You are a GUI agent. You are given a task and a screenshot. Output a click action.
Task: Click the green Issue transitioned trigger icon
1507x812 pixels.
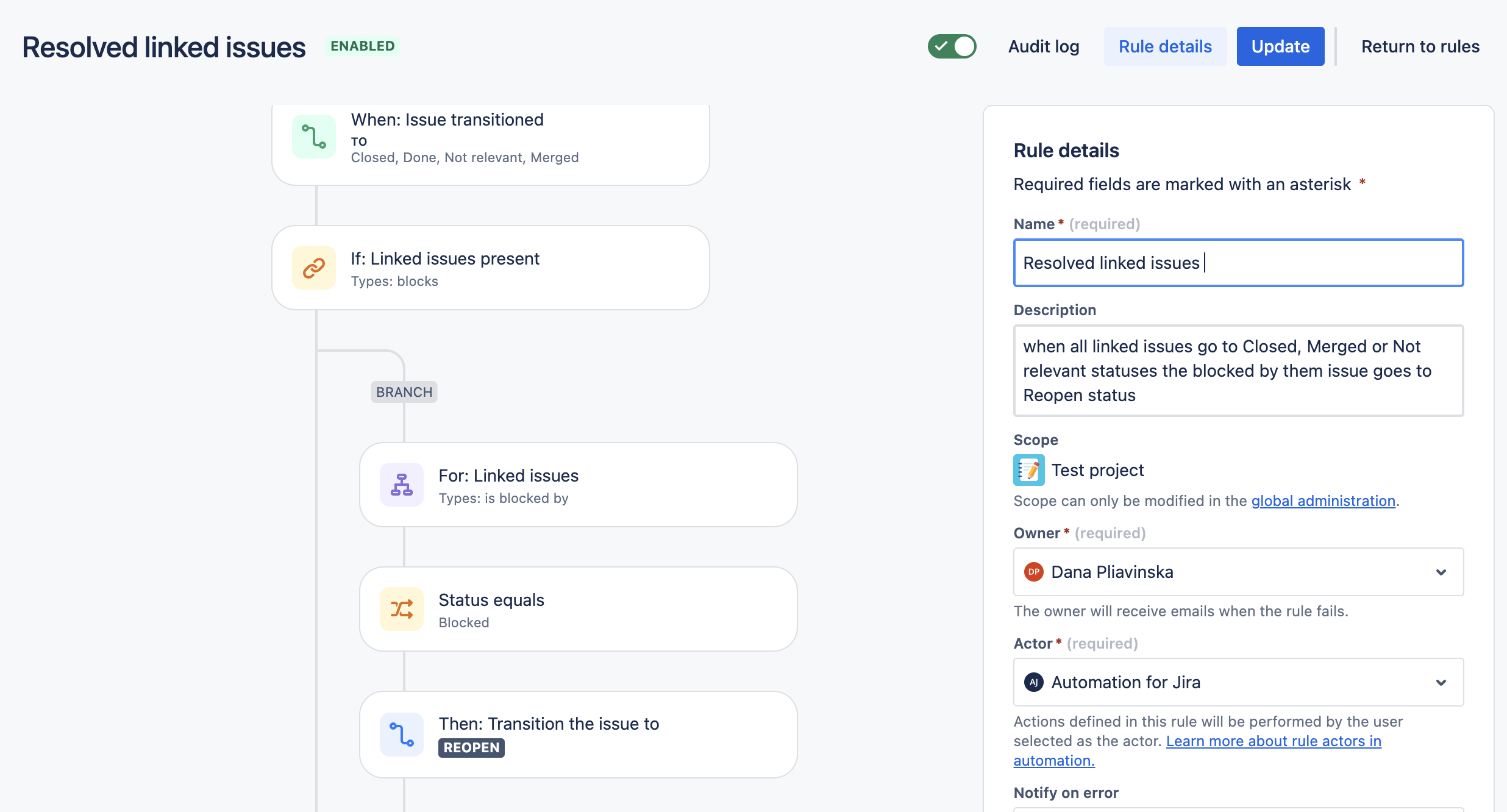pos(314,137)
